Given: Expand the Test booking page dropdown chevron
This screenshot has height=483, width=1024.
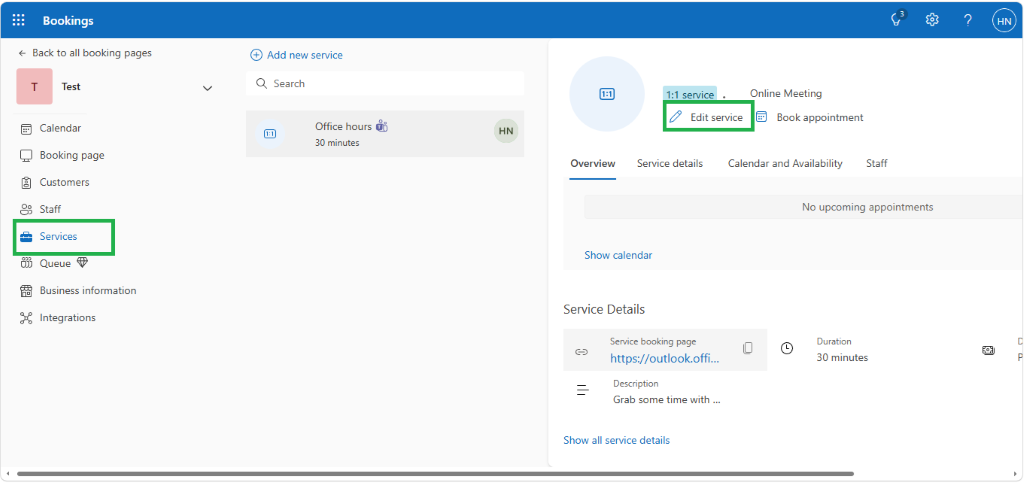Looking at the screenshot, I should [208, 88].
